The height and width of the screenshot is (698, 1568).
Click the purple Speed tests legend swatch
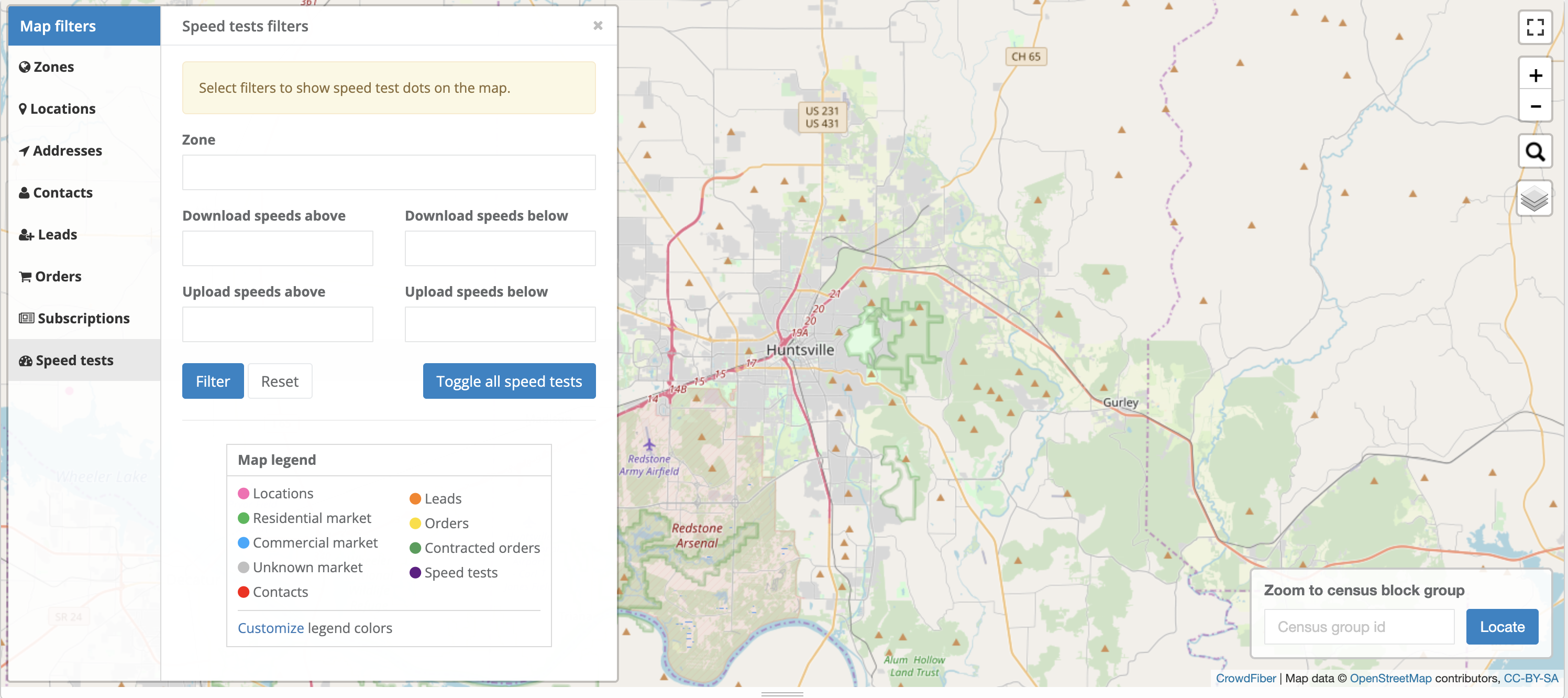415,573
